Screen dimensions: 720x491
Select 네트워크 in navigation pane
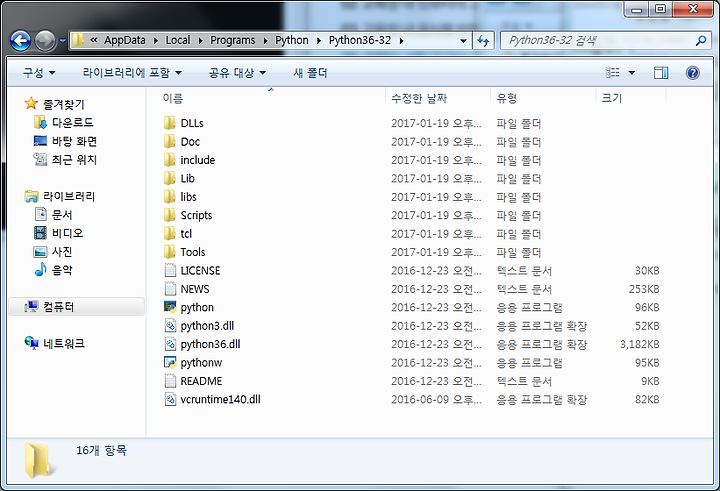[x=64, y=343]
